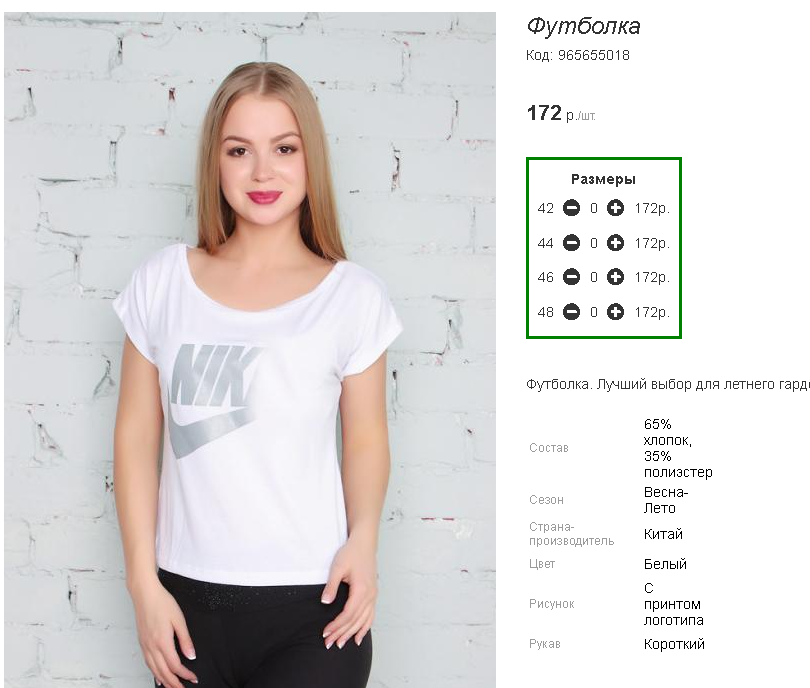Select quantity field for size 44
810x688 pixels.
click(x=594, y=243)
